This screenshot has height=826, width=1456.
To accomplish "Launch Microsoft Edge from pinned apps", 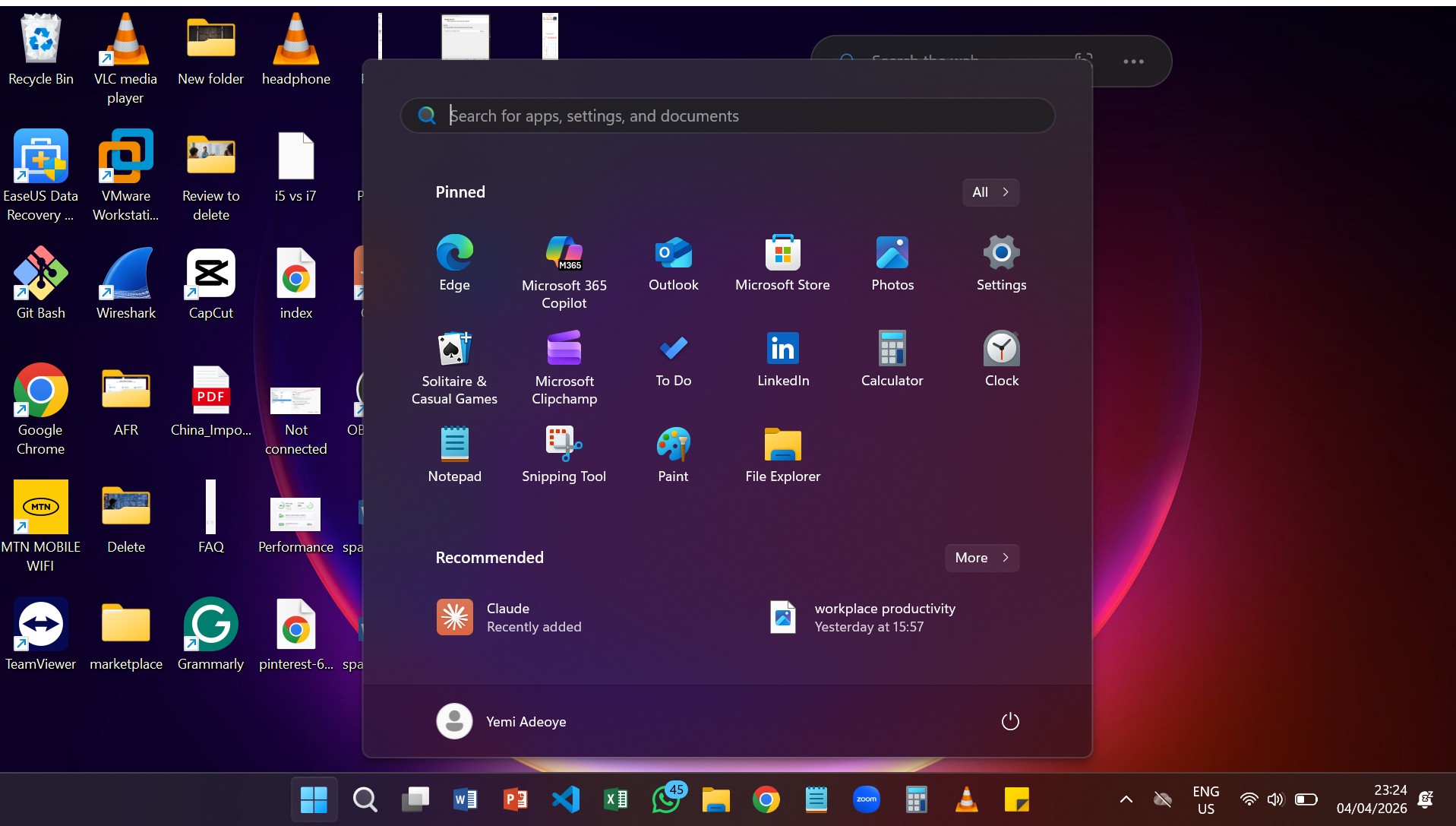I will pos(453,262).
